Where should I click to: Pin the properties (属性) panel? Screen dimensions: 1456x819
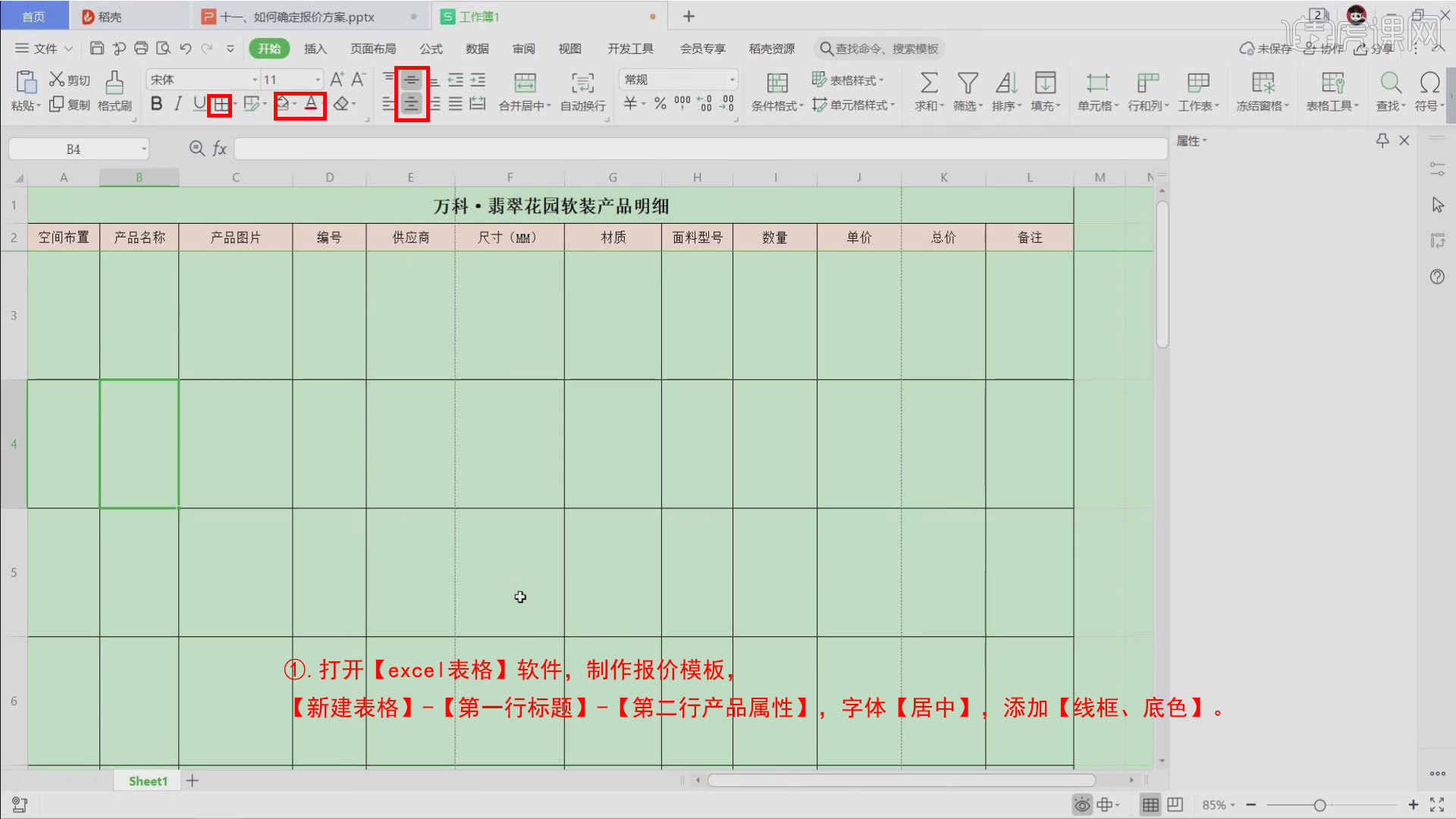1382,140
